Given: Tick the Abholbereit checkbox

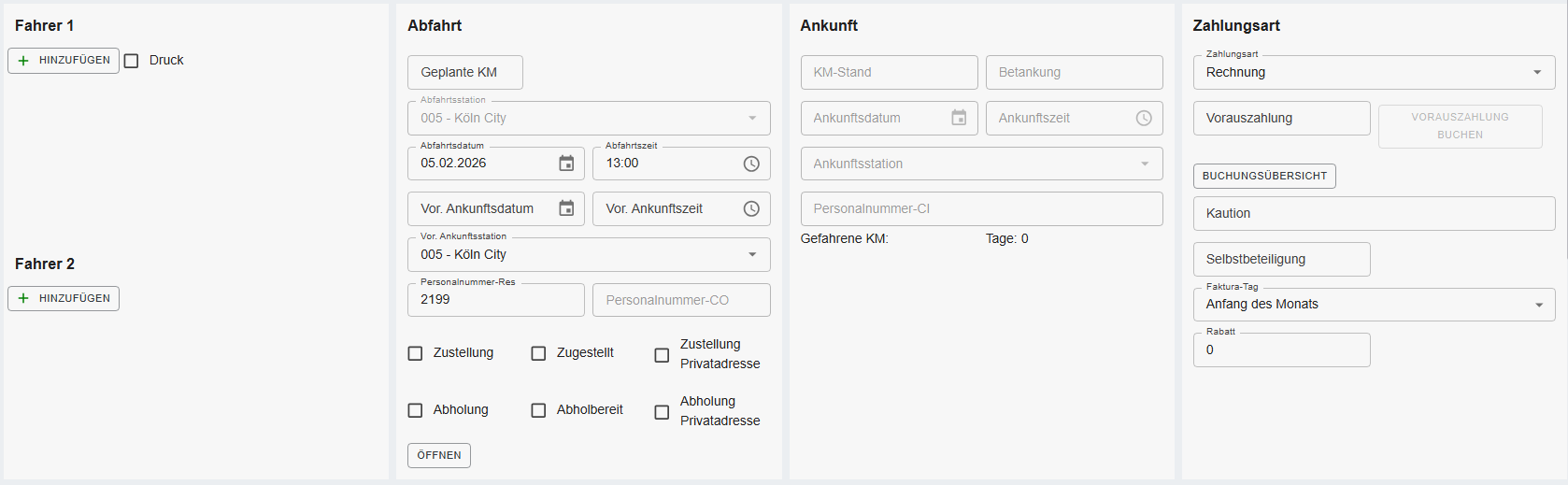Looking at the screenshot, I should tap(538, 410).
